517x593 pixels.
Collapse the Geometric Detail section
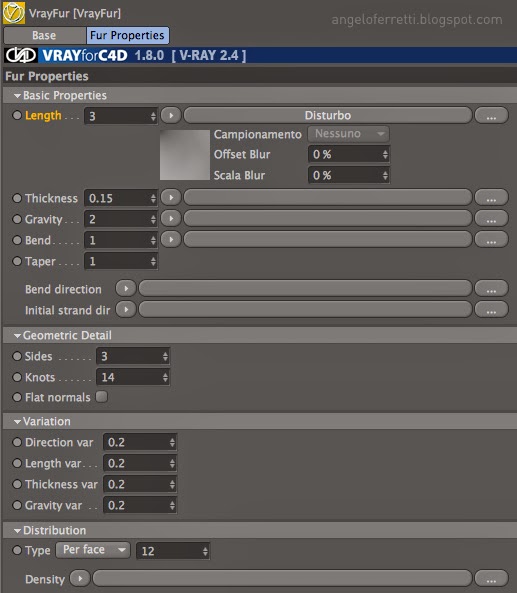17,335
